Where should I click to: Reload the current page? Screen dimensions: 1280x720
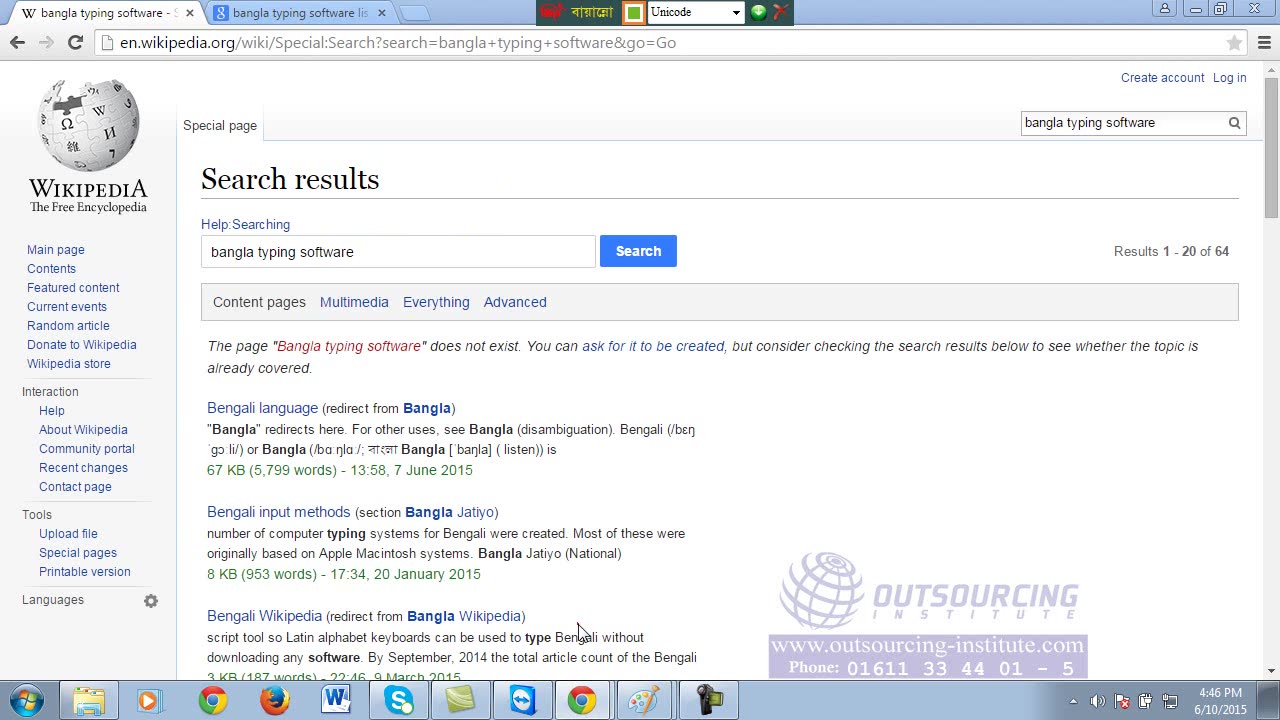[x=75, y=42]
